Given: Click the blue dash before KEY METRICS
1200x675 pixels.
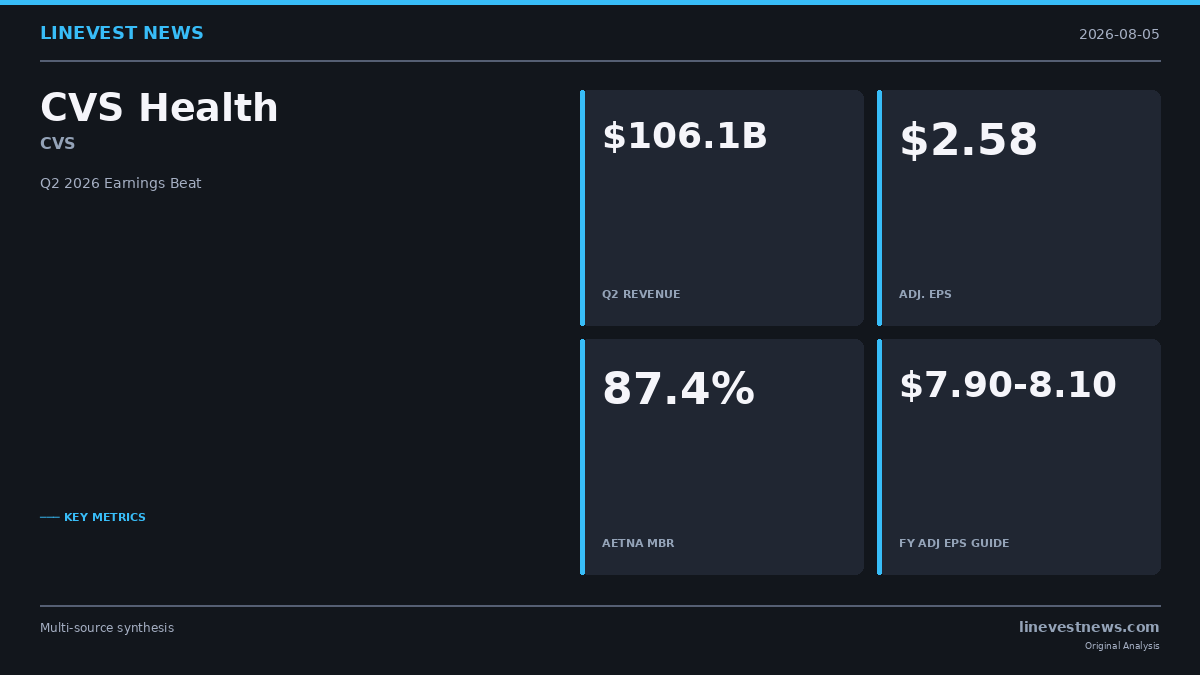Looking at the screenshot, I should pos(50,518).
